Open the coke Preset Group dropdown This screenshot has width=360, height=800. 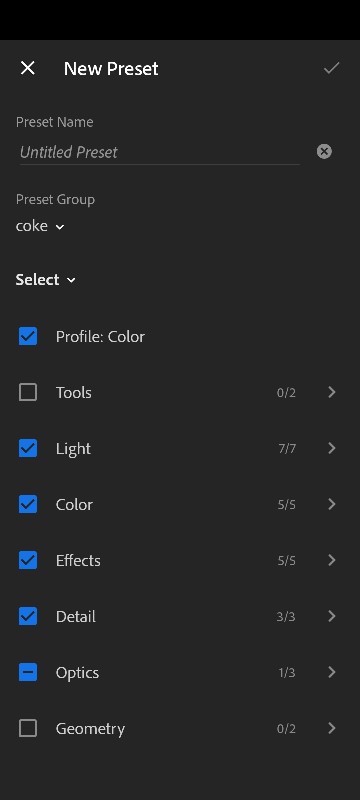tap(40, 226)
